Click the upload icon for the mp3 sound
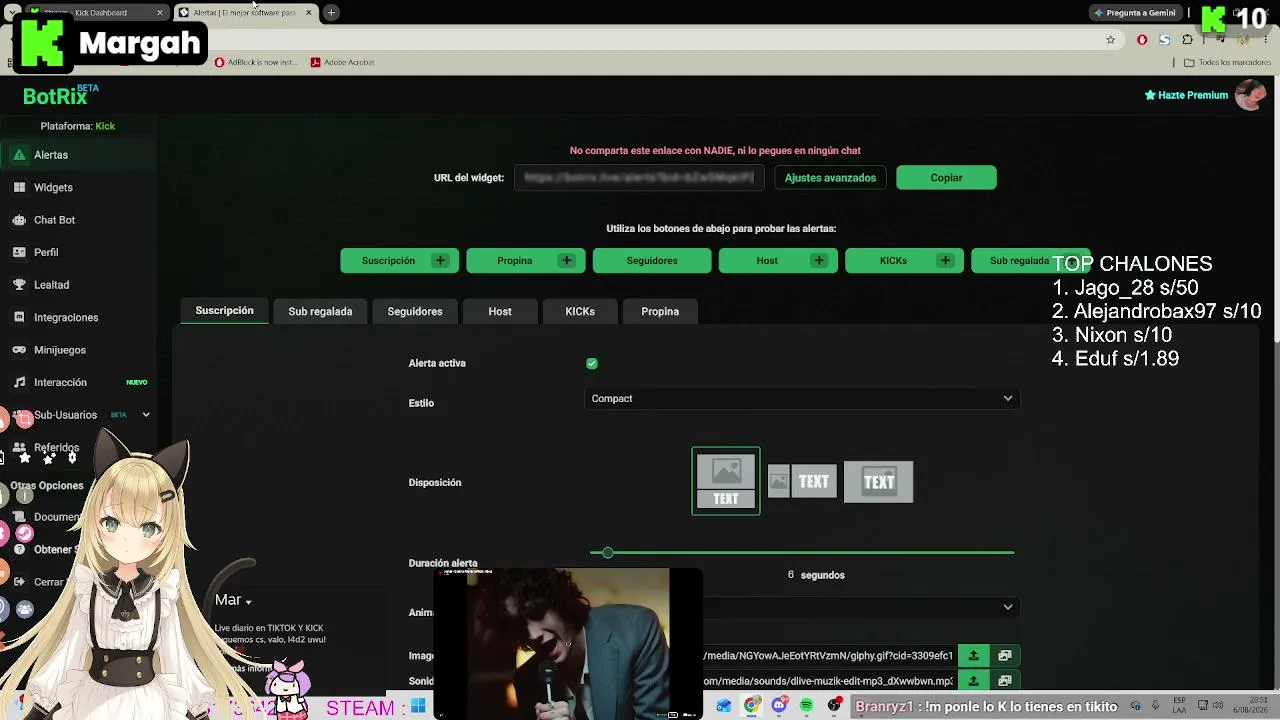The image size is (1280, 720). [973, 681]
